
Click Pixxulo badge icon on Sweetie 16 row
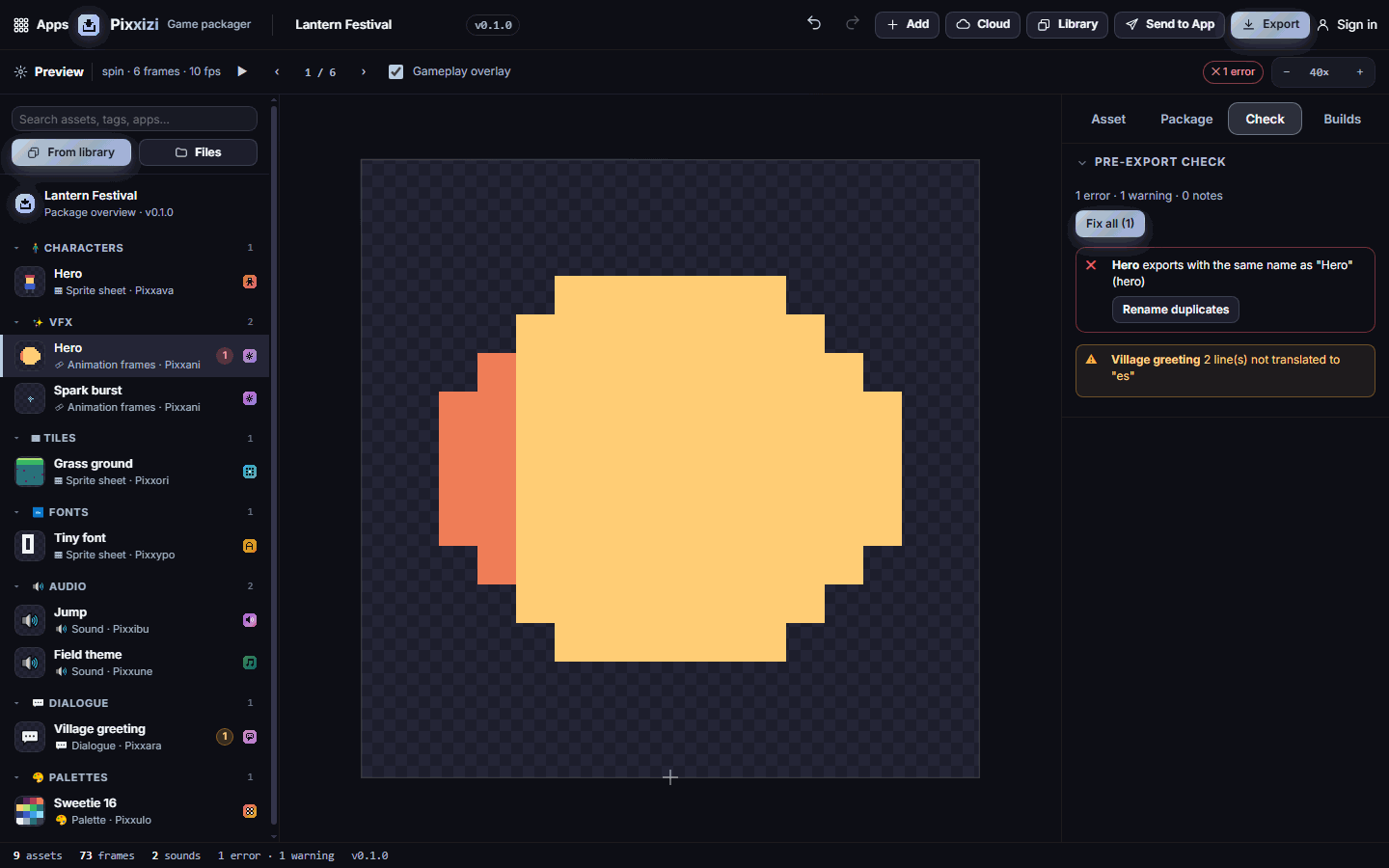(x=250, y=811)
